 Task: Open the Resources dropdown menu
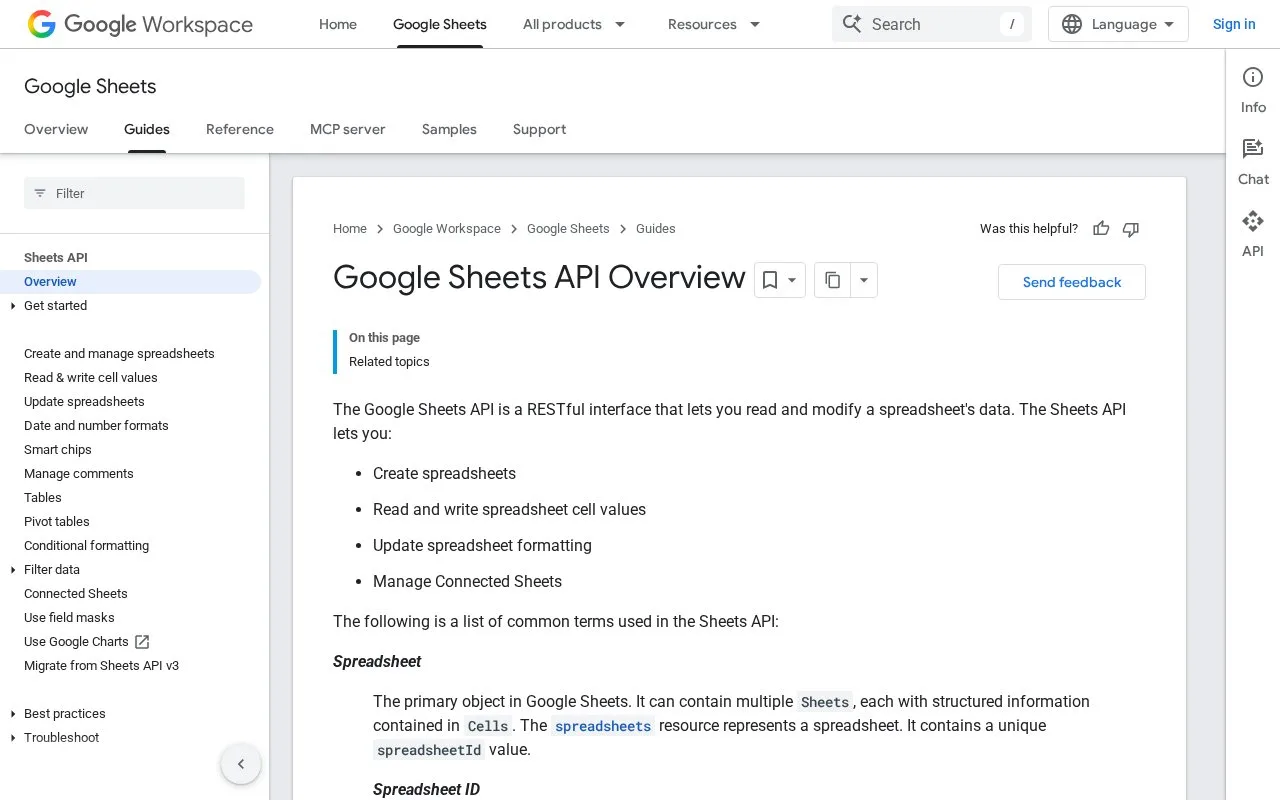[714, 24]
